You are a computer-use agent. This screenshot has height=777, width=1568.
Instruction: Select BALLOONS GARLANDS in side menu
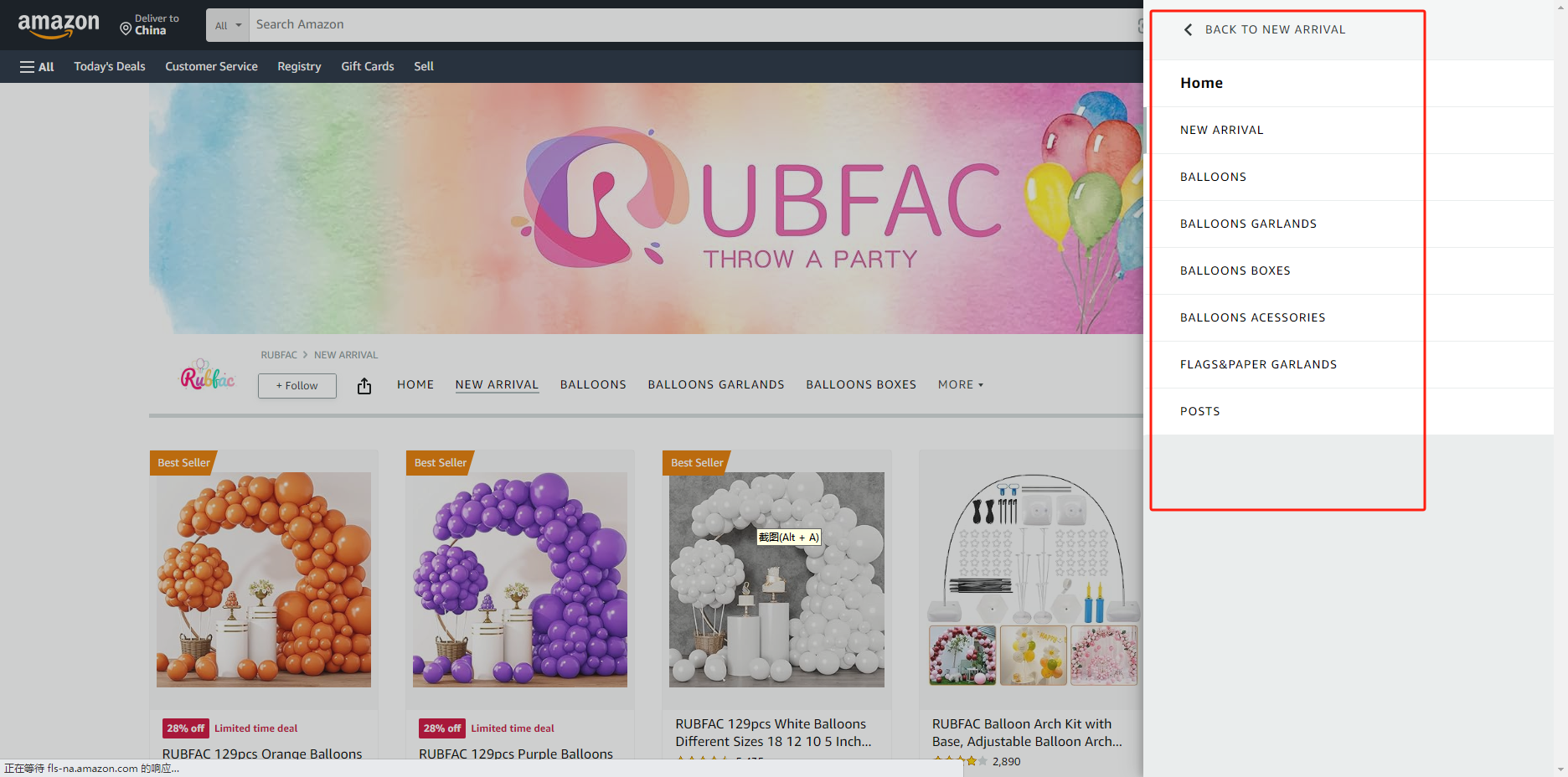[x=1248, y=224]
